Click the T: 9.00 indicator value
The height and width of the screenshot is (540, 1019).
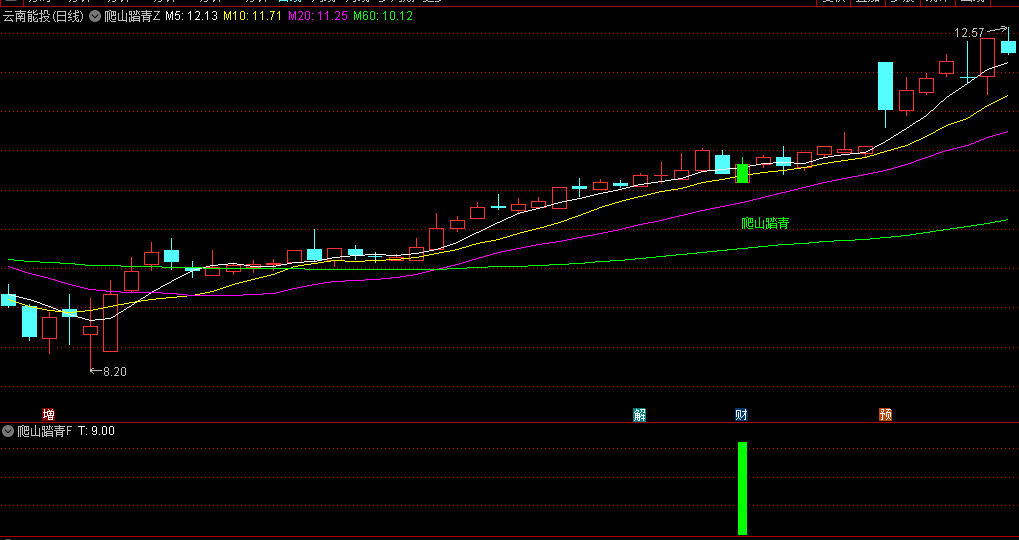96,431
